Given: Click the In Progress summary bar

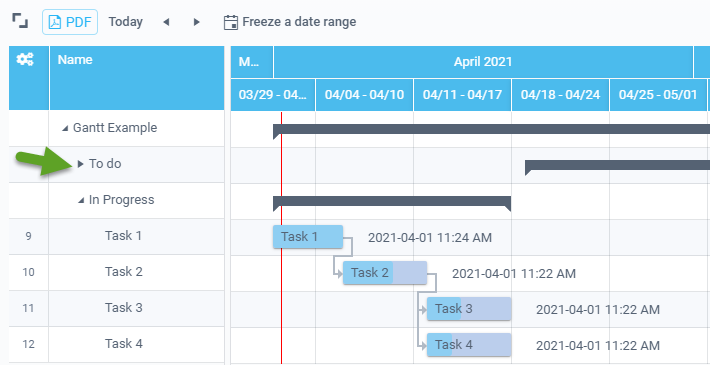Looking at the screenshot, I should tap(392, 202).
